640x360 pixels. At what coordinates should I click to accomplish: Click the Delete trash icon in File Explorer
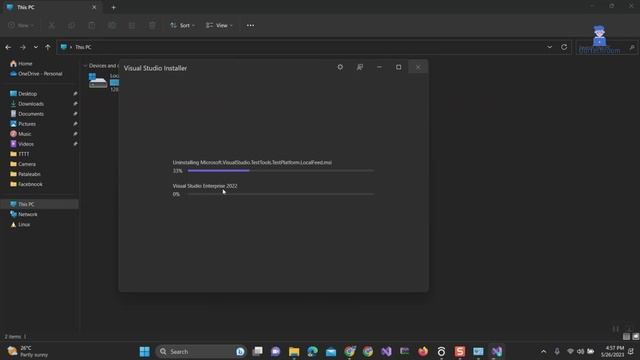pyautogui.click(x=152, y=25)
